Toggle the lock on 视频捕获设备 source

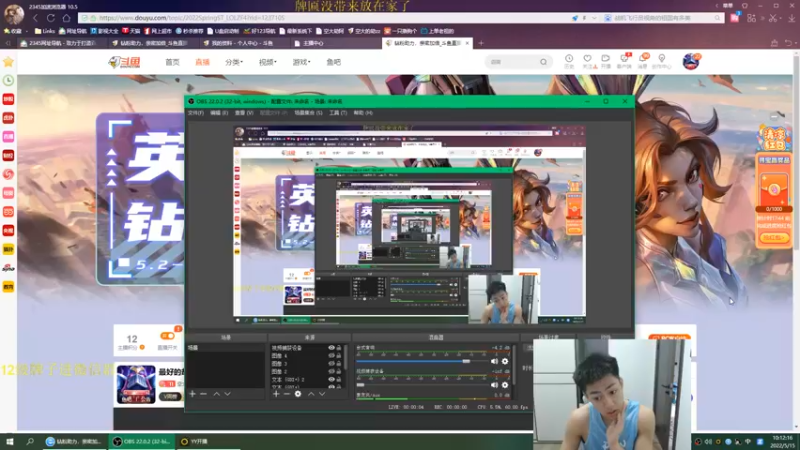coord(339,348)
